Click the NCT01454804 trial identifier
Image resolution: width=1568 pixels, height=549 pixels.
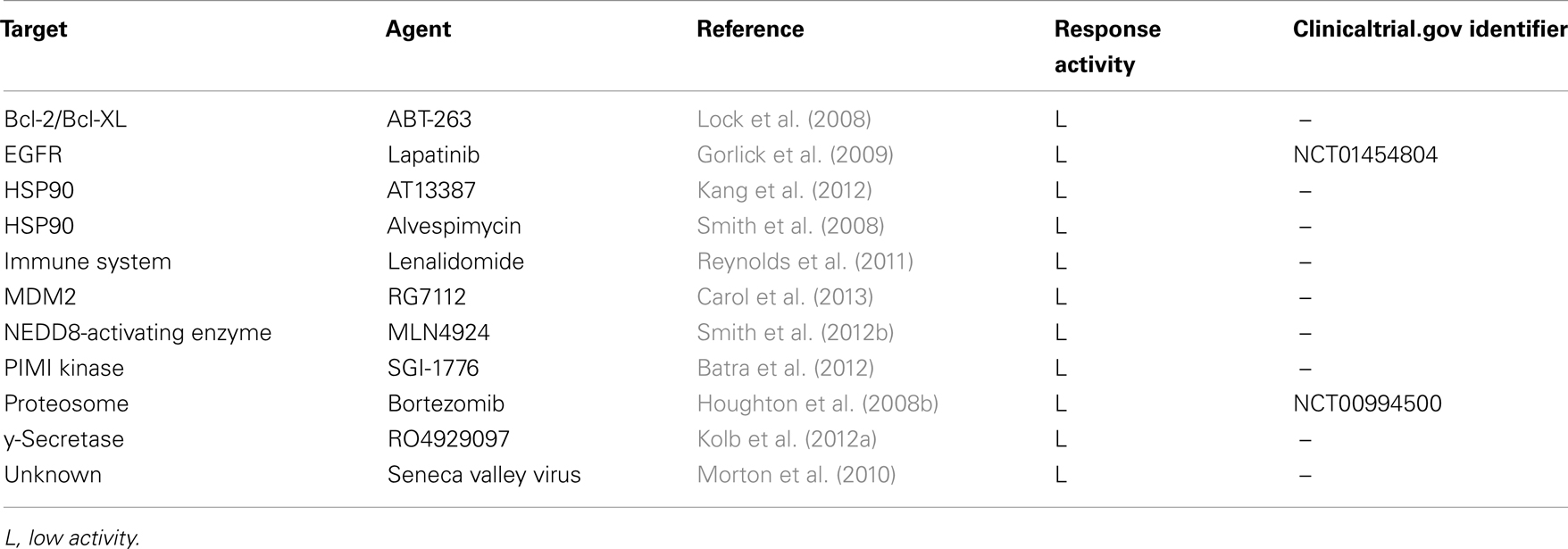[x=1365, y=155]
